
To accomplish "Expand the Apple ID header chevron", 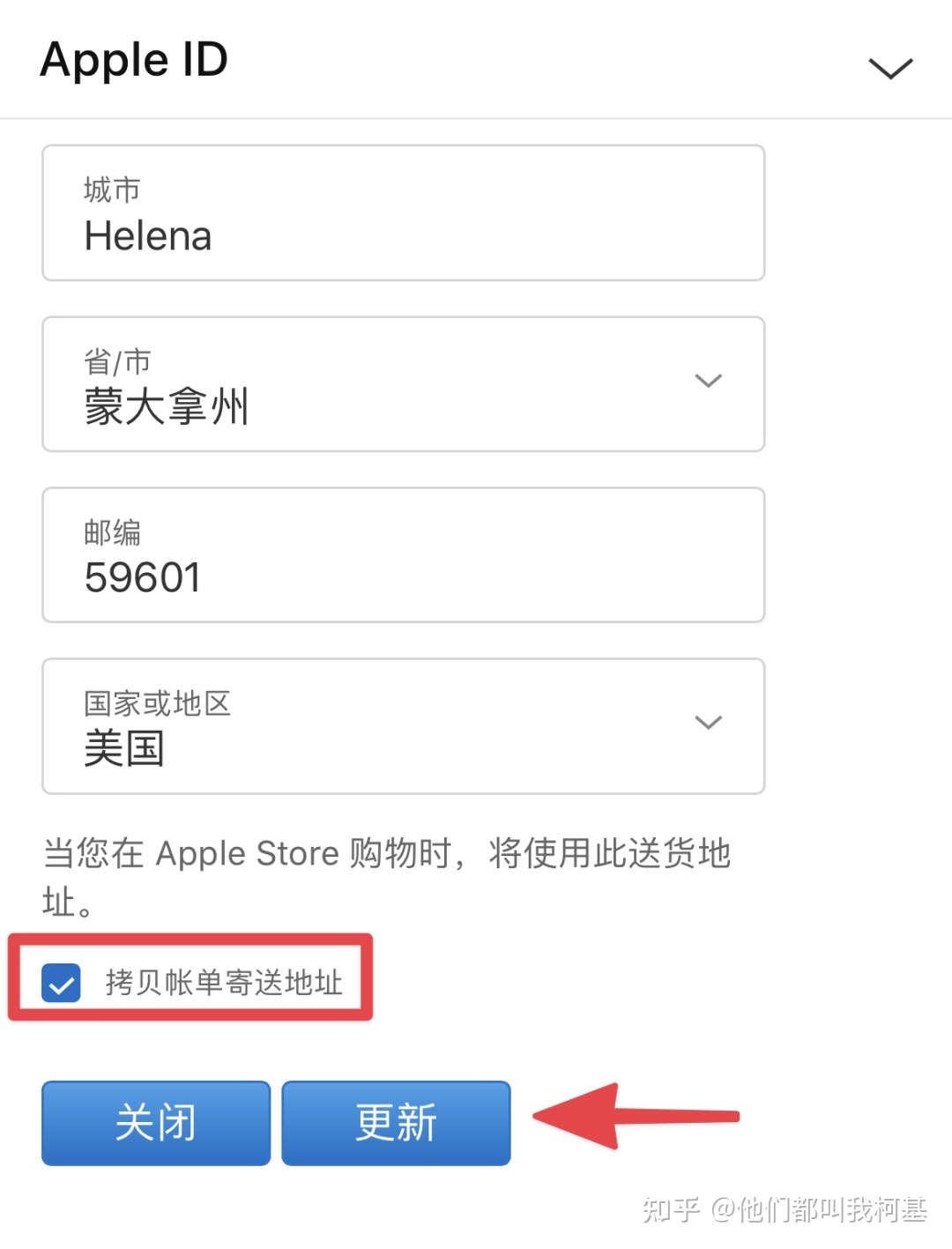I will [890, 68].
